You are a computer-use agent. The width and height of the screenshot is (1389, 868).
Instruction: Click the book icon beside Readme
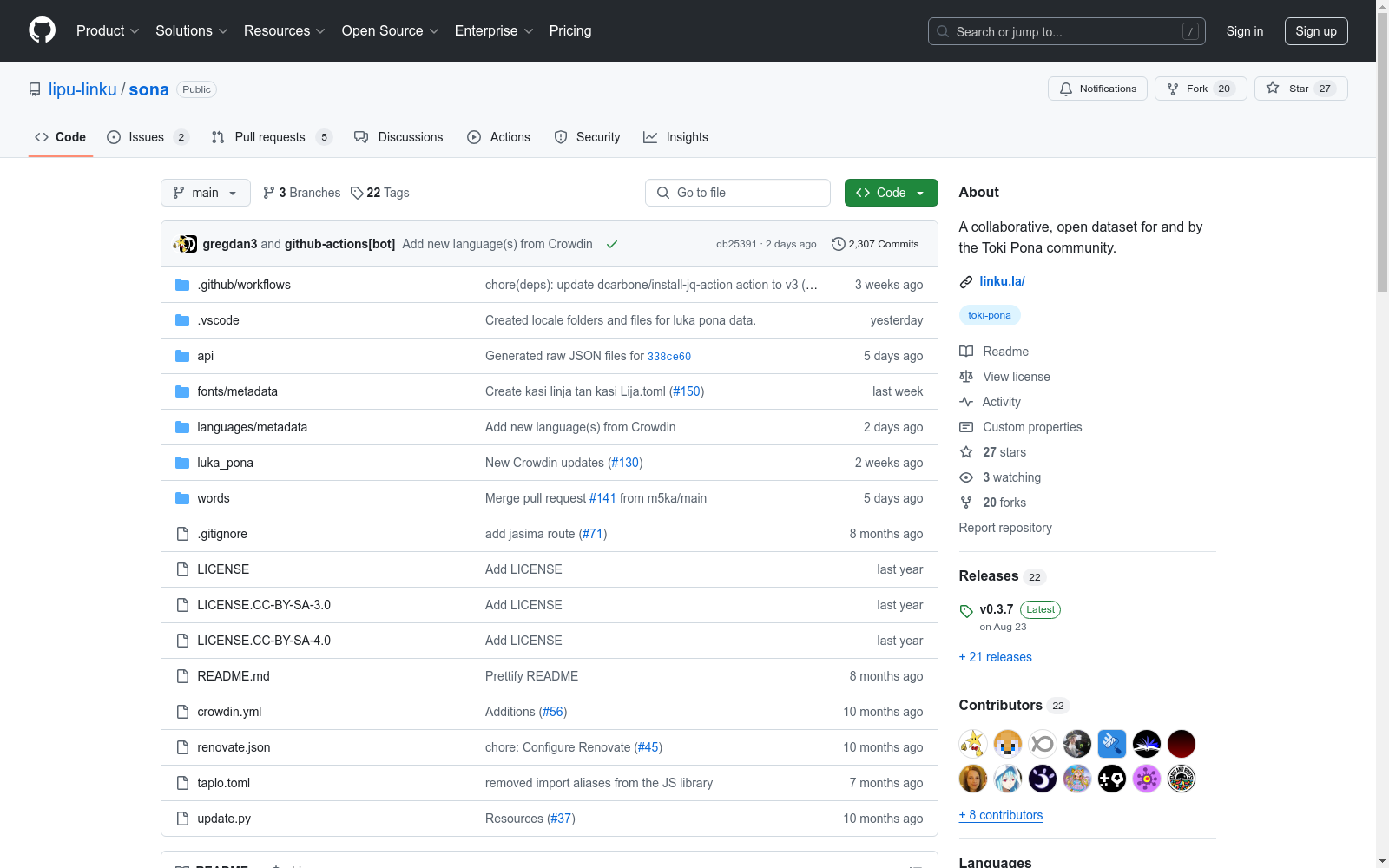966,352
